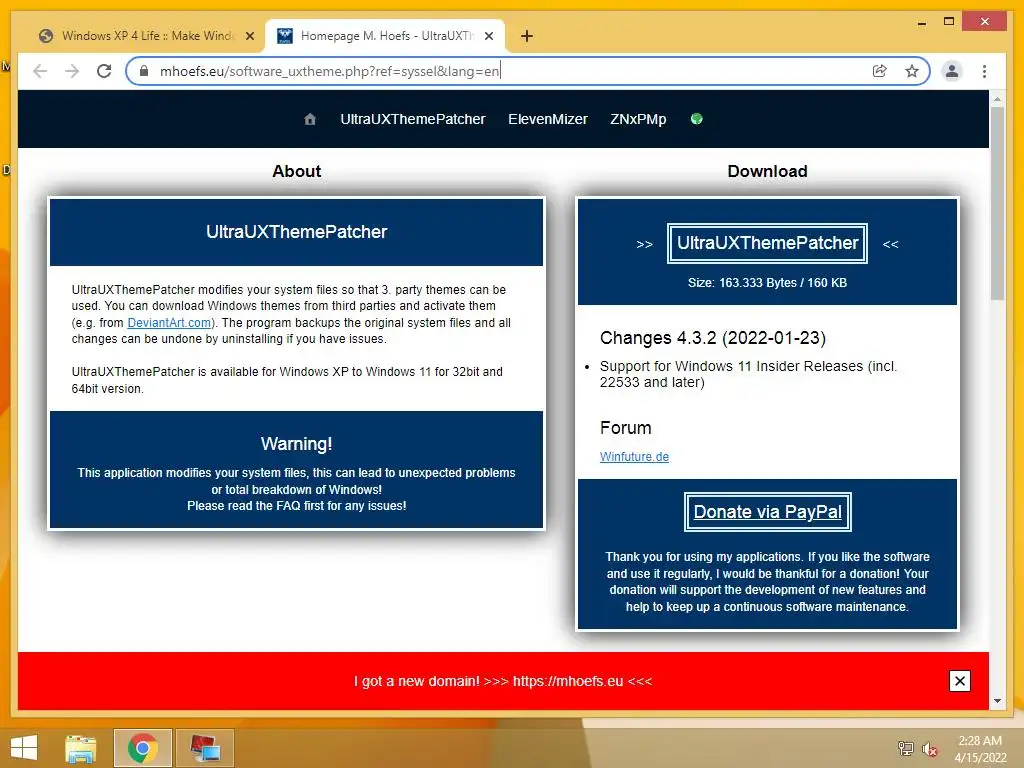Open the Winfuture.de forum link
Image resolution: width=1024 pixels, height=768 pixels.
coord(634,456)
